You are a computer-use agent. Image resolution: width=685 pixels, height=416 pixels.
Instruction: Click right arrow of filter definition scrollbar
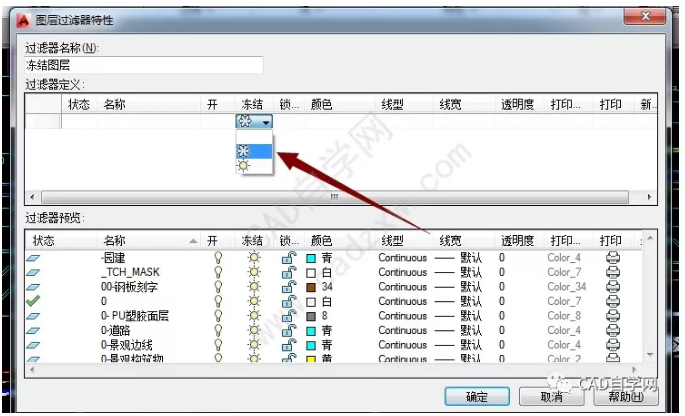click(650, 197)
